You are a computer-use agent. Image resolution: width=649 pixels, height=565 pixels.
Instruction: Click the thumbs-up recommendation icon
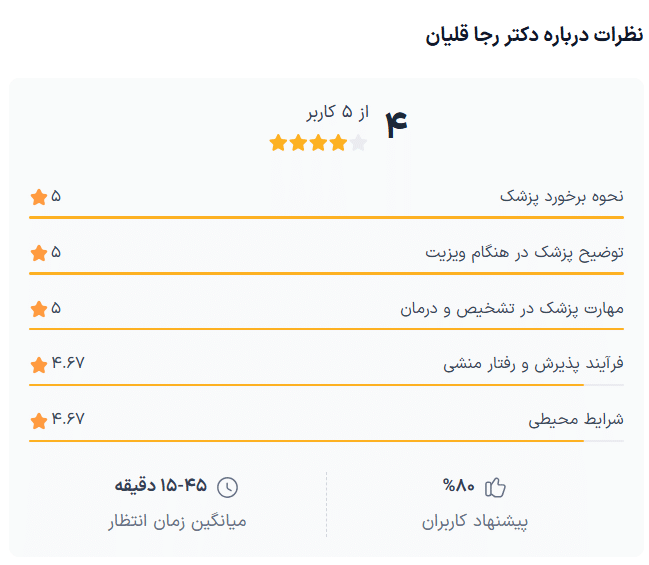tap(495, 487)
